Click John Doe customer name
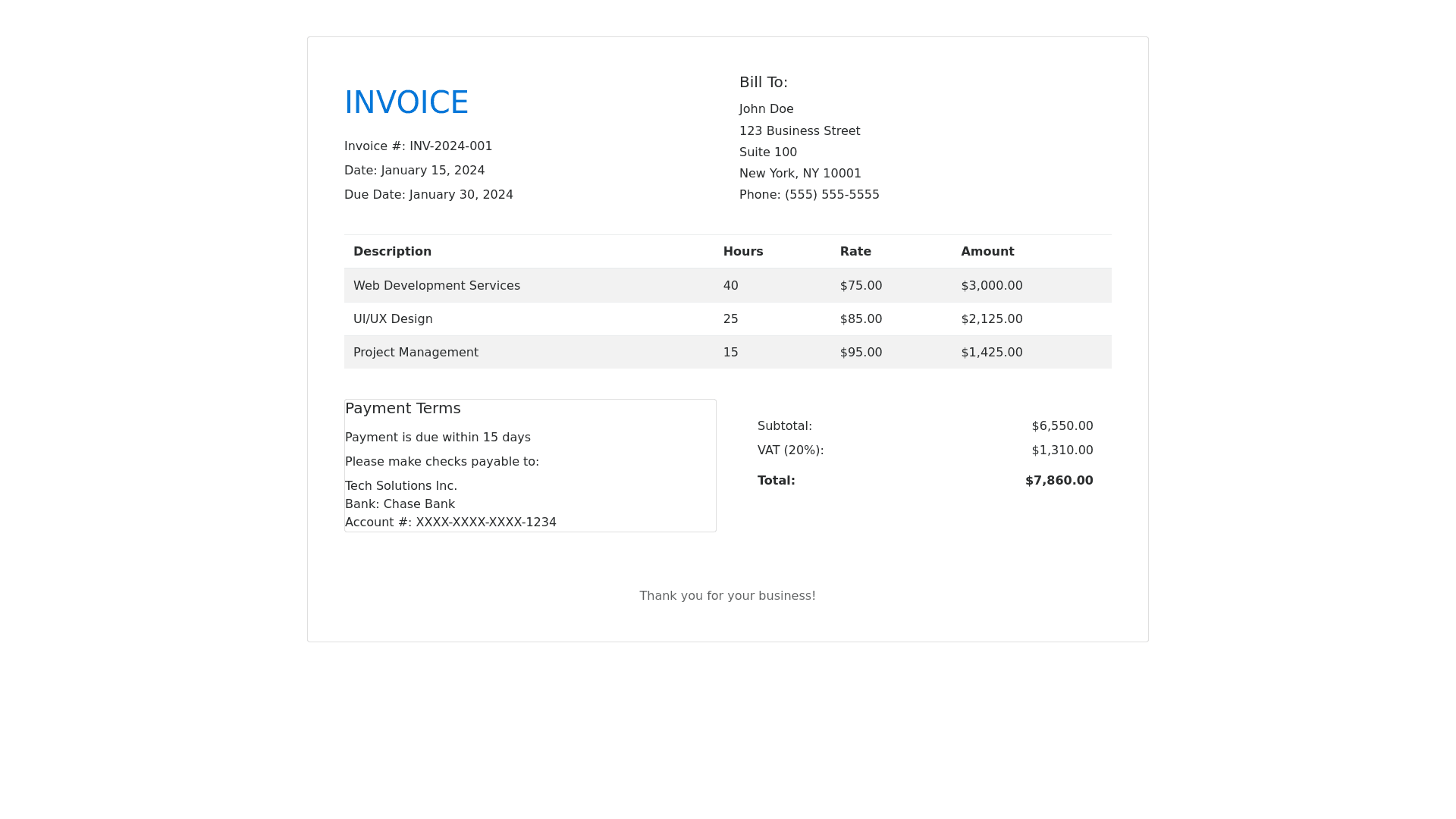 (766, 109)
